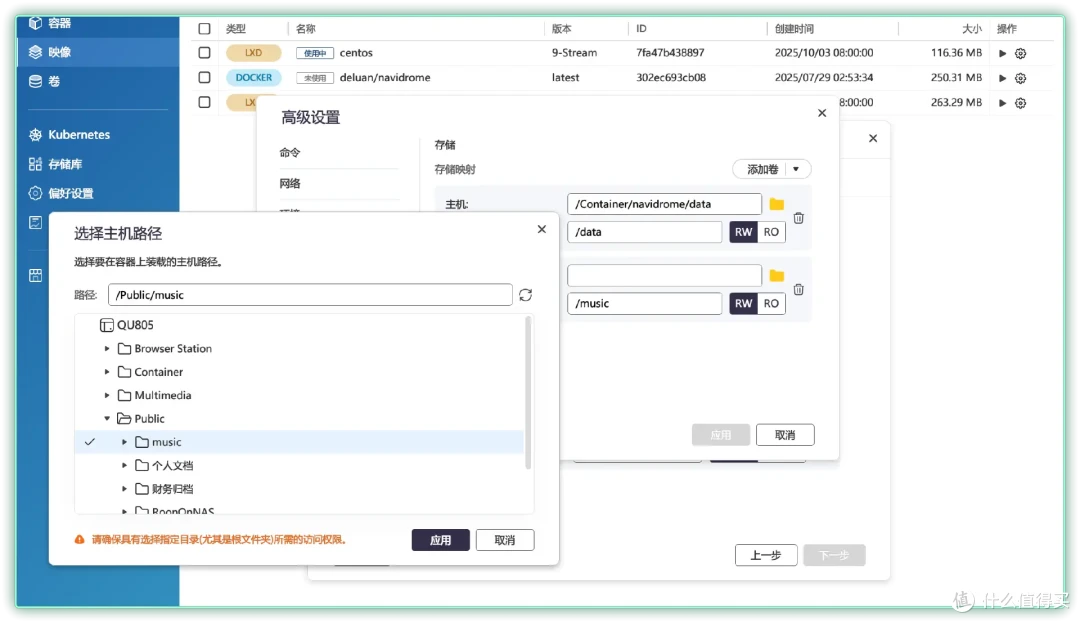Toggle the select-all checkbox in image table header
This screenshot has height=623, width=1080.
(x=205, y=28)
